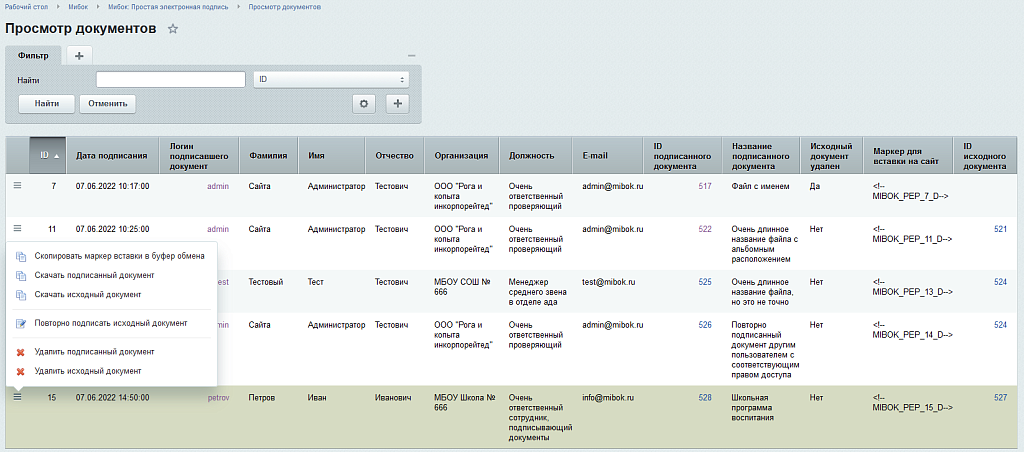The height and width of the screenshot is (452, 1024).
Task: Collapse the filter panel with minus icon
Action: (412, 55)
